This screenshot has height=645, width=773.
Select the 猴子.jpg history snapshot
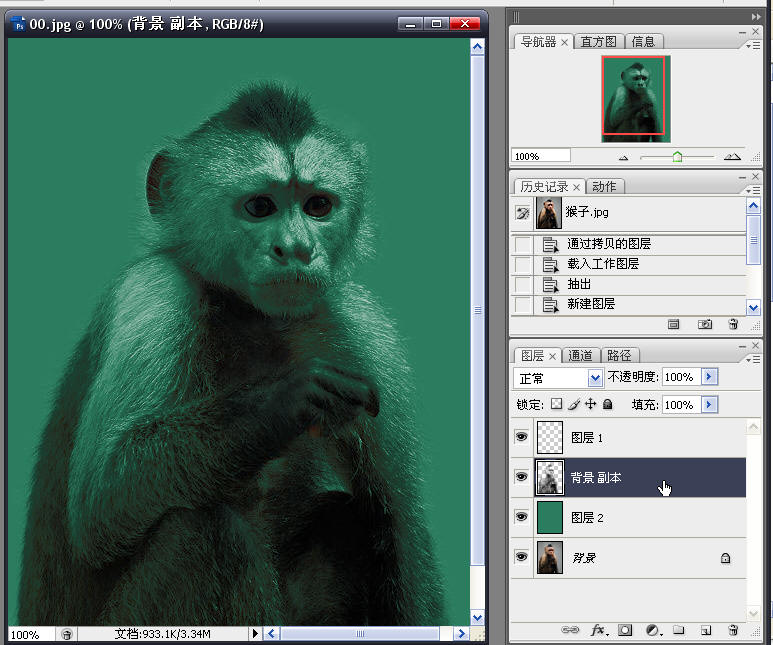pyautogui.click(x=639, y=213)
